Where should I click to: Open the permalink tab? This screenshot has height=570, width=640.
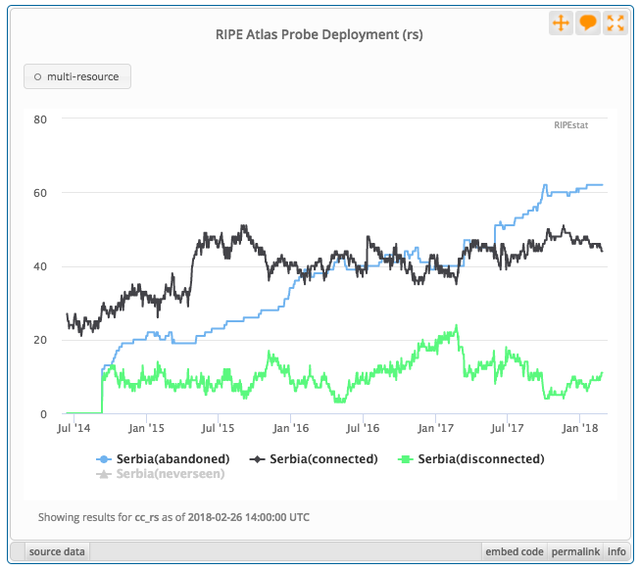pyautogui.click(x=576, y=552)
